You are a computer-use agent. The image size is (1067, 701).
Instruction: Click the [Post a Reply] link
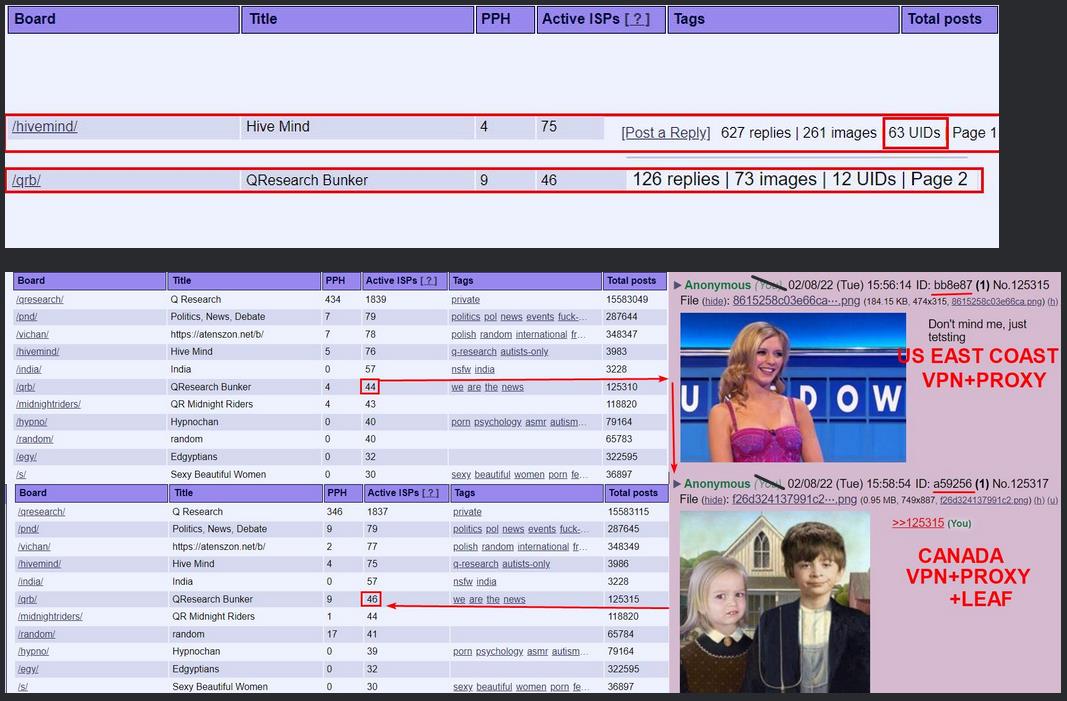coord(666,133)
